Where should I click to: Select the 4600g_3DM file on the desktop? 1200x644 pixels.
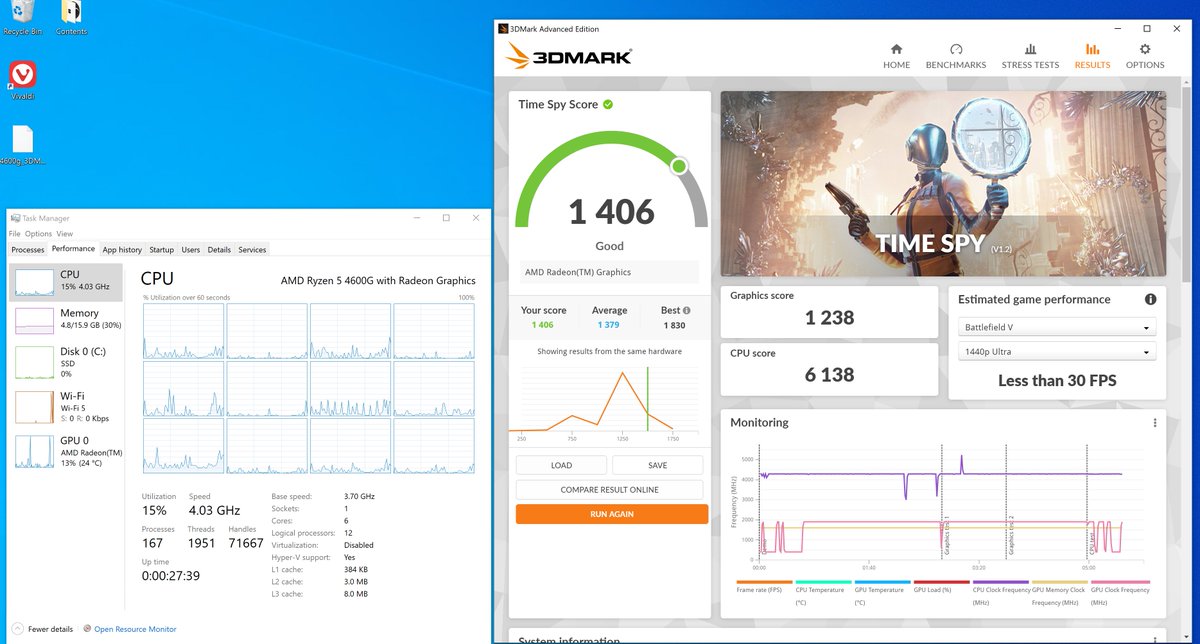[23, 146]
